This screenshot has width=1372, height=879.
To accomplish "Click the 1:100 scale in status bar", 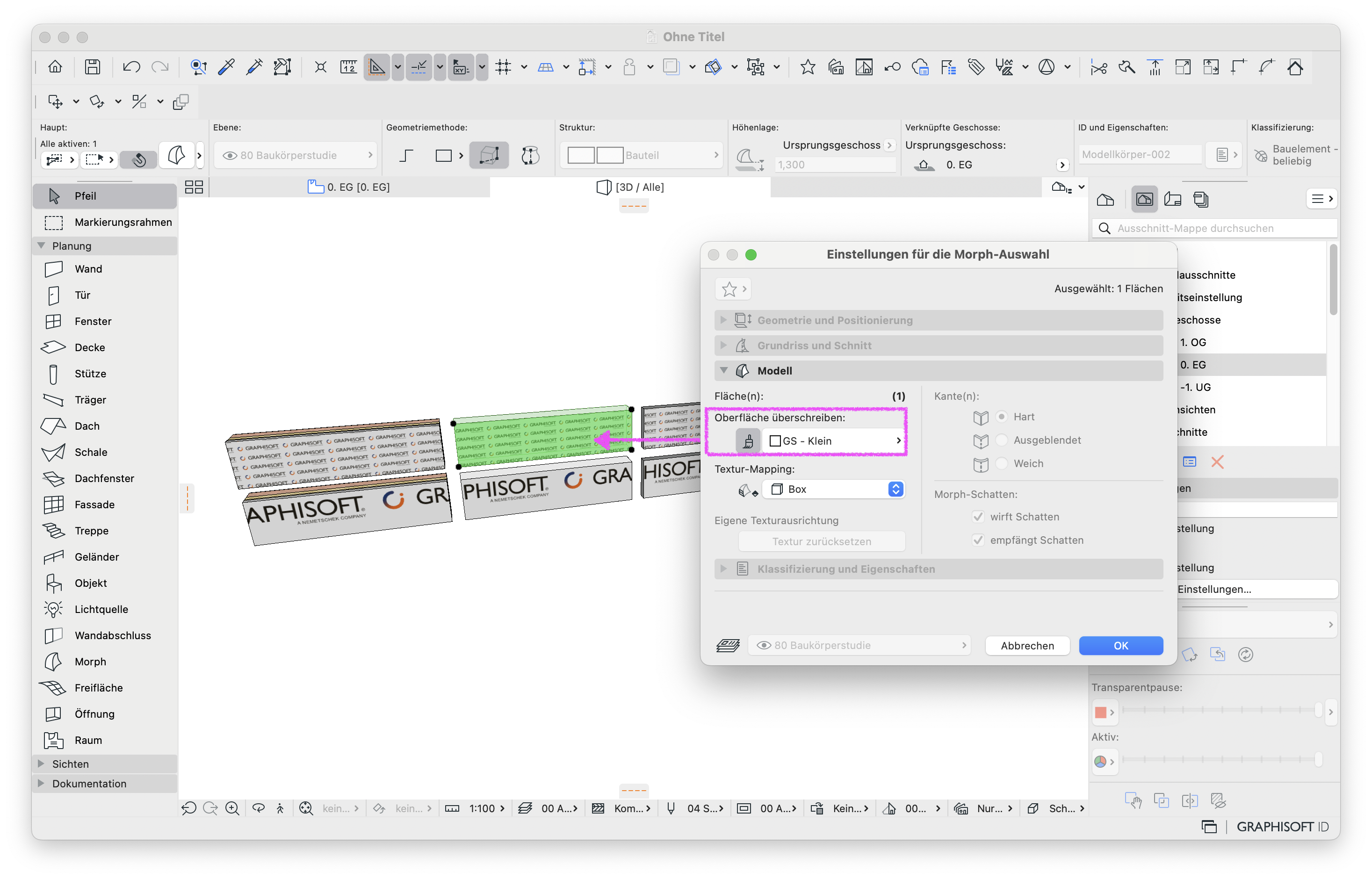I will point(482,809).
